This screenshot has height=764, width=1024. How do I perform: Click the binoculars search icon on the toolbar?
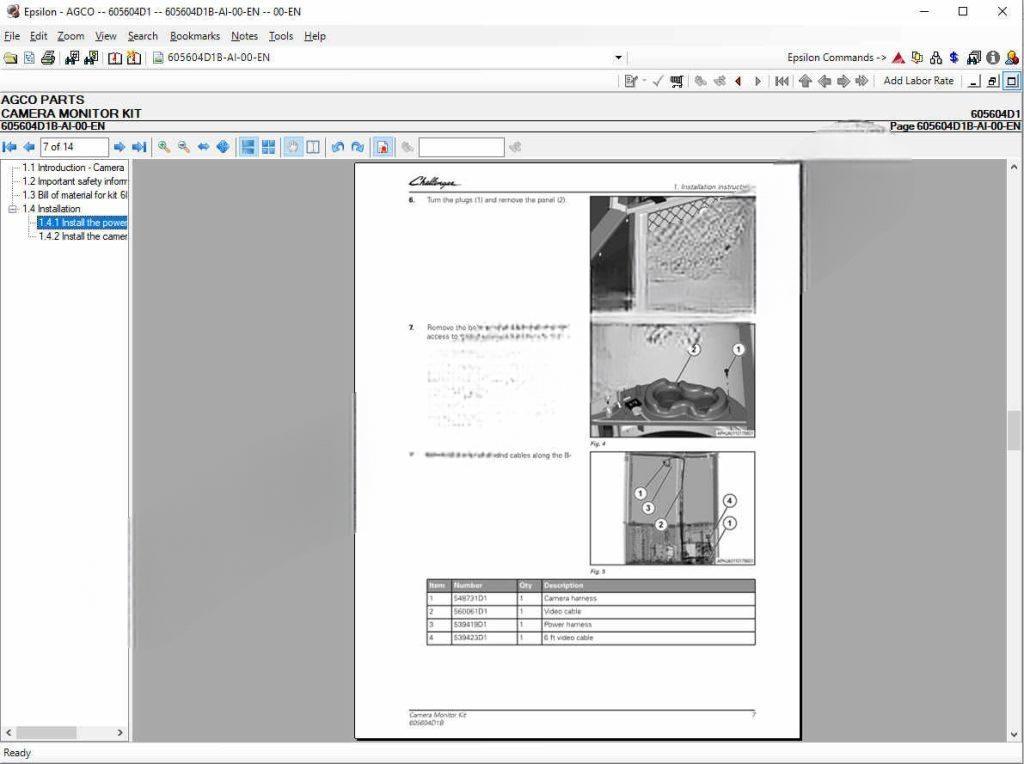coord(71,57)
